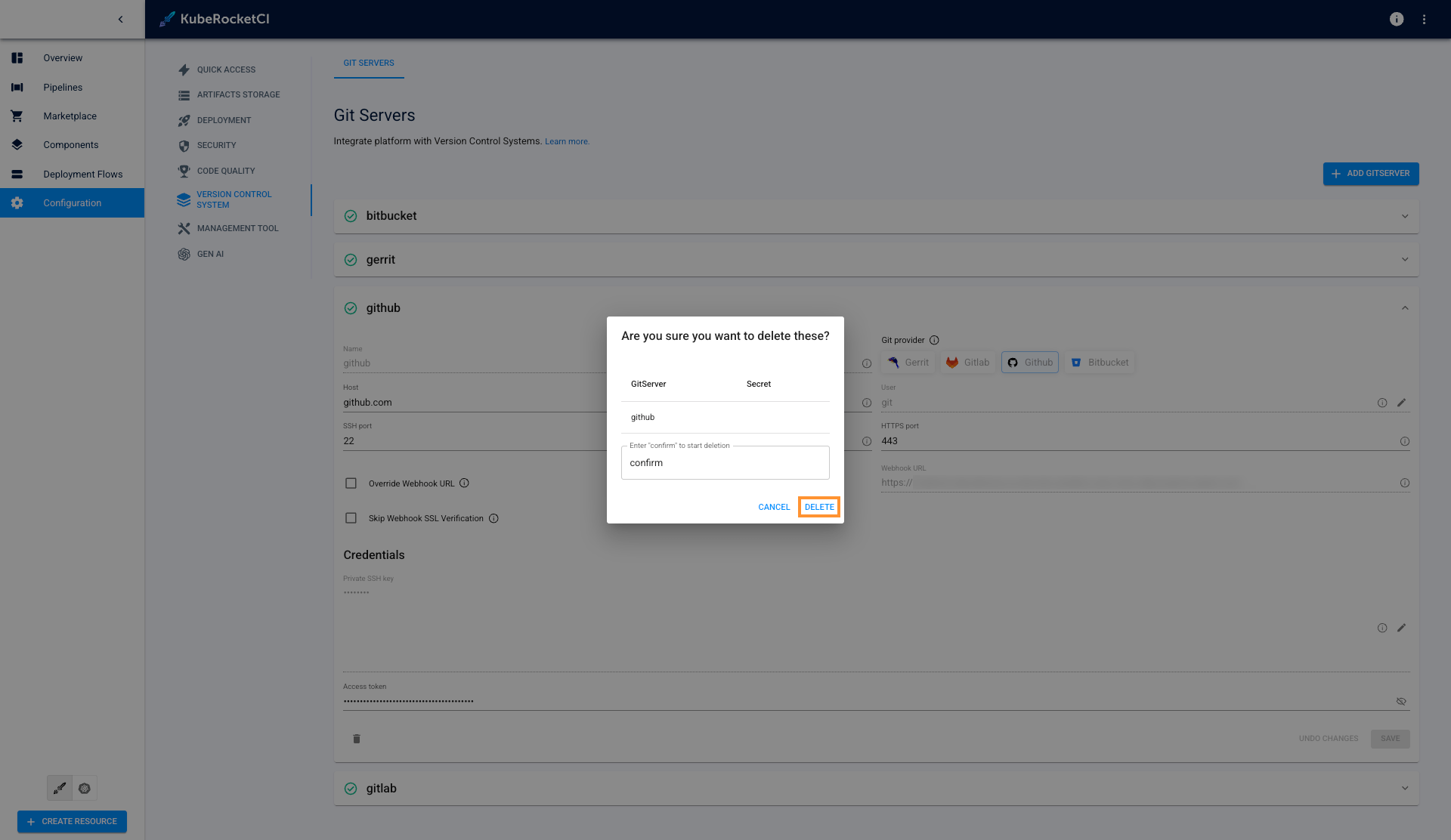
Task: Cancel the delete confirmation dialog
Action: 774,507
